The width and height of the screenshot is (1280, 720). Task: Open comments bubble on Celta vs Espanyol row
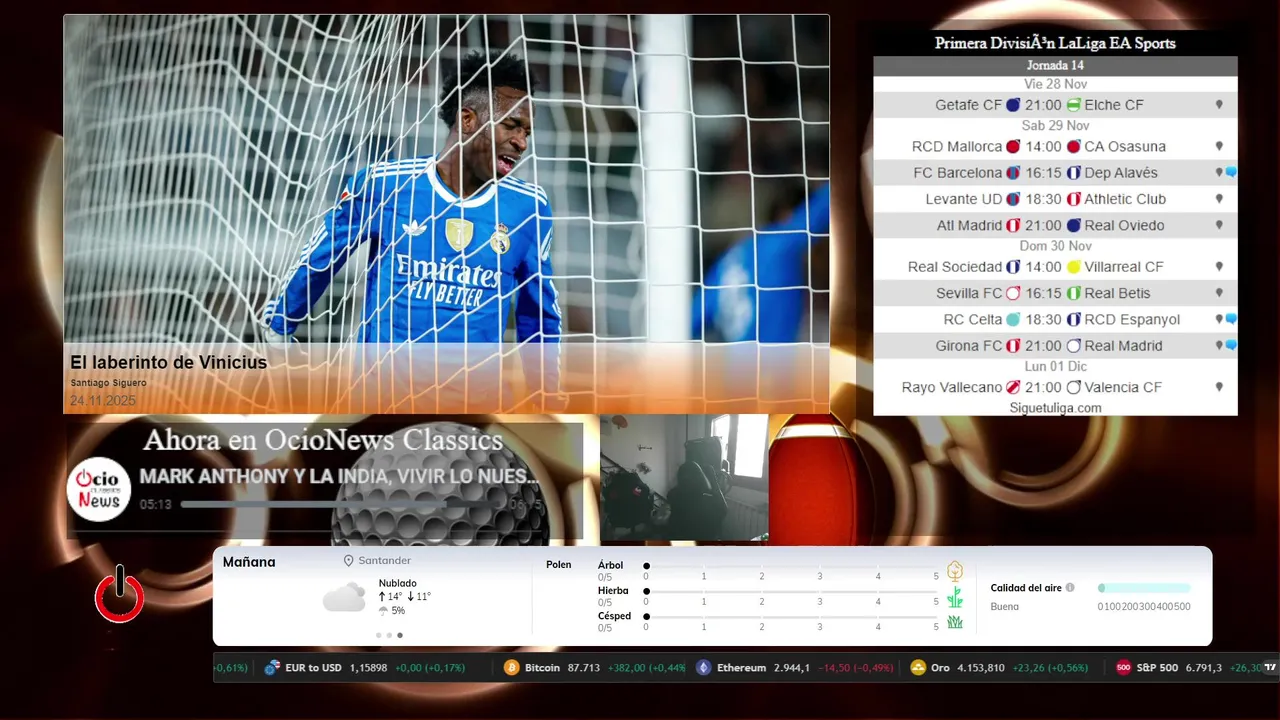tap(1231, 319)
